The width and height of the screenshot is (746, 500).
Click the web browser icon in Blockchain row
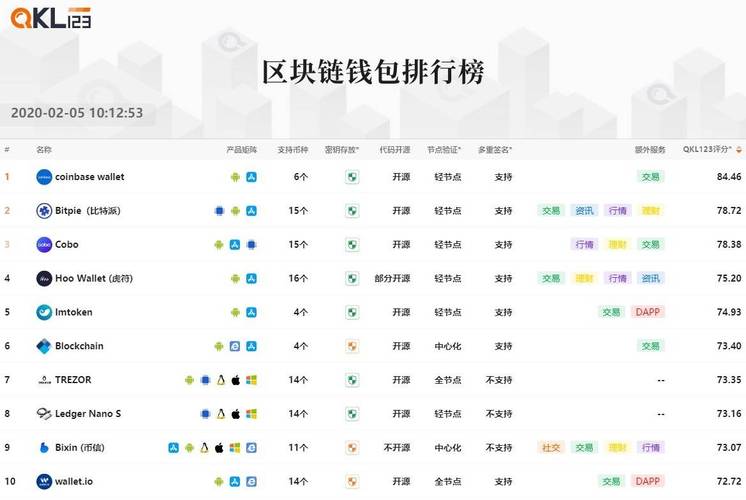click(x=235, y=346)
